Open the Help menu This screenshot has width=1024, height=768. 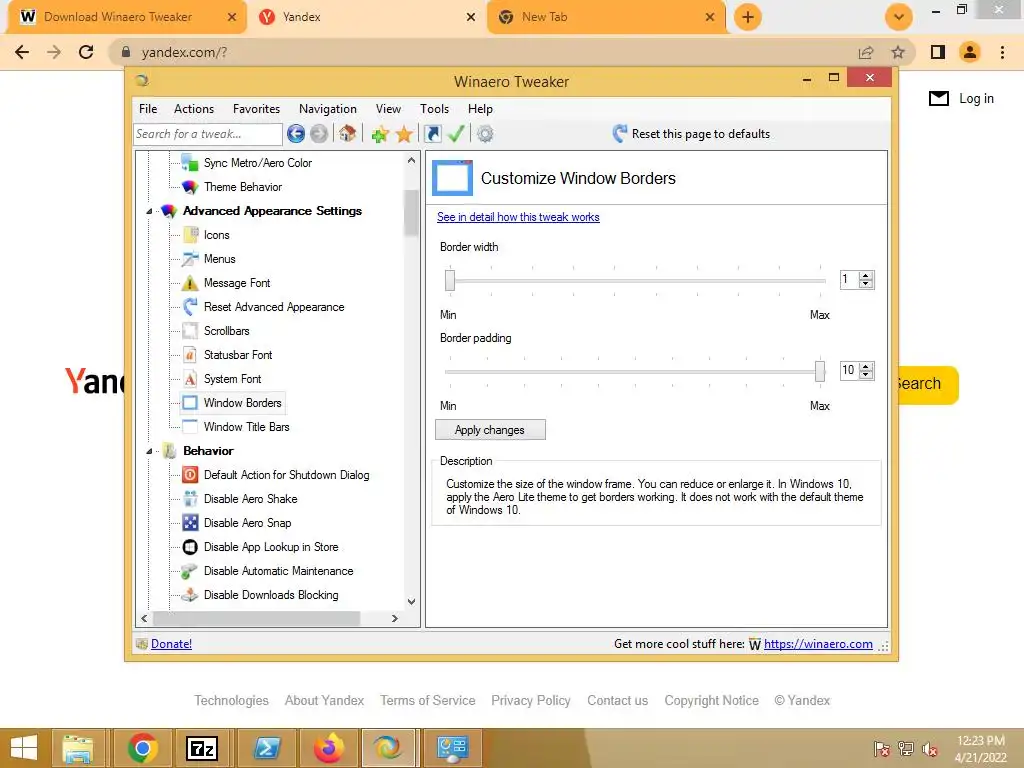click(x=480, y=109)
